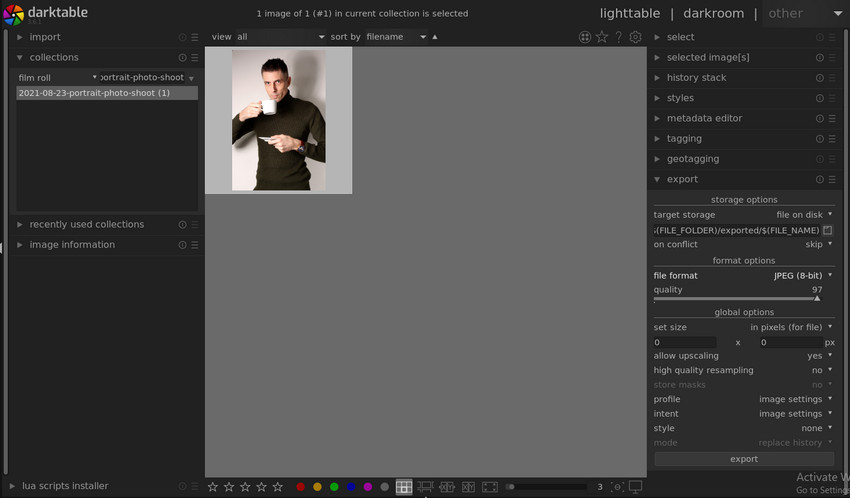Open the online help question mark
Viewport: 850px width, 498px height.
tap(619, 37)
